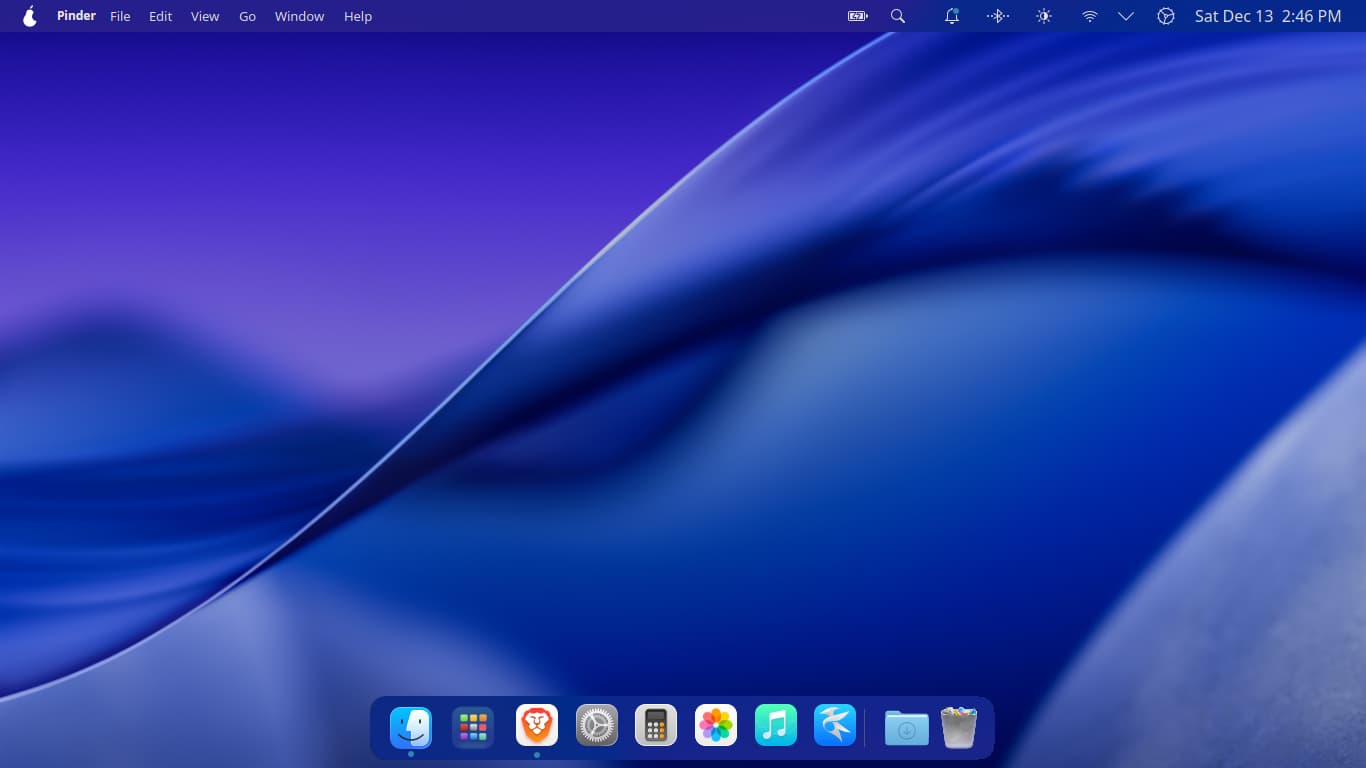Open the Edit menu
Image resolution: width=1366 pixels, height=768 pixels.
tap(161, 16)
